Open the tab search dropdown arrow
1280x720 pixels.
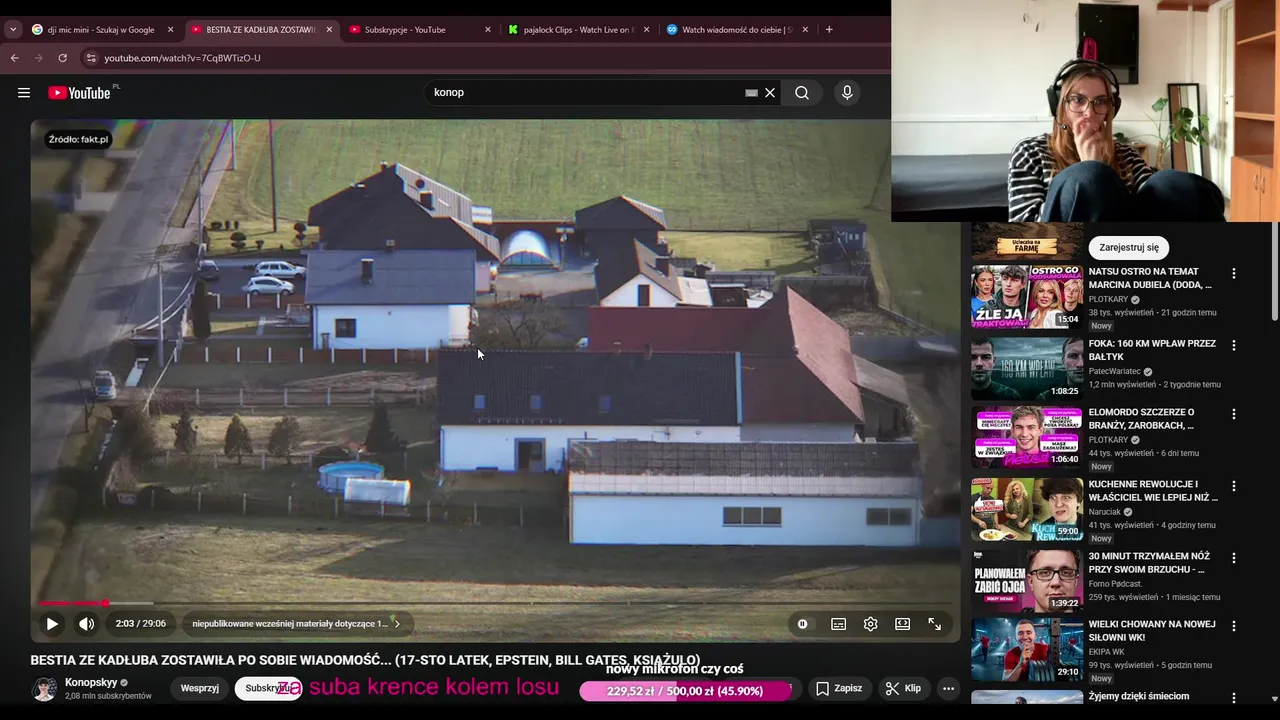tap(13, 30)
